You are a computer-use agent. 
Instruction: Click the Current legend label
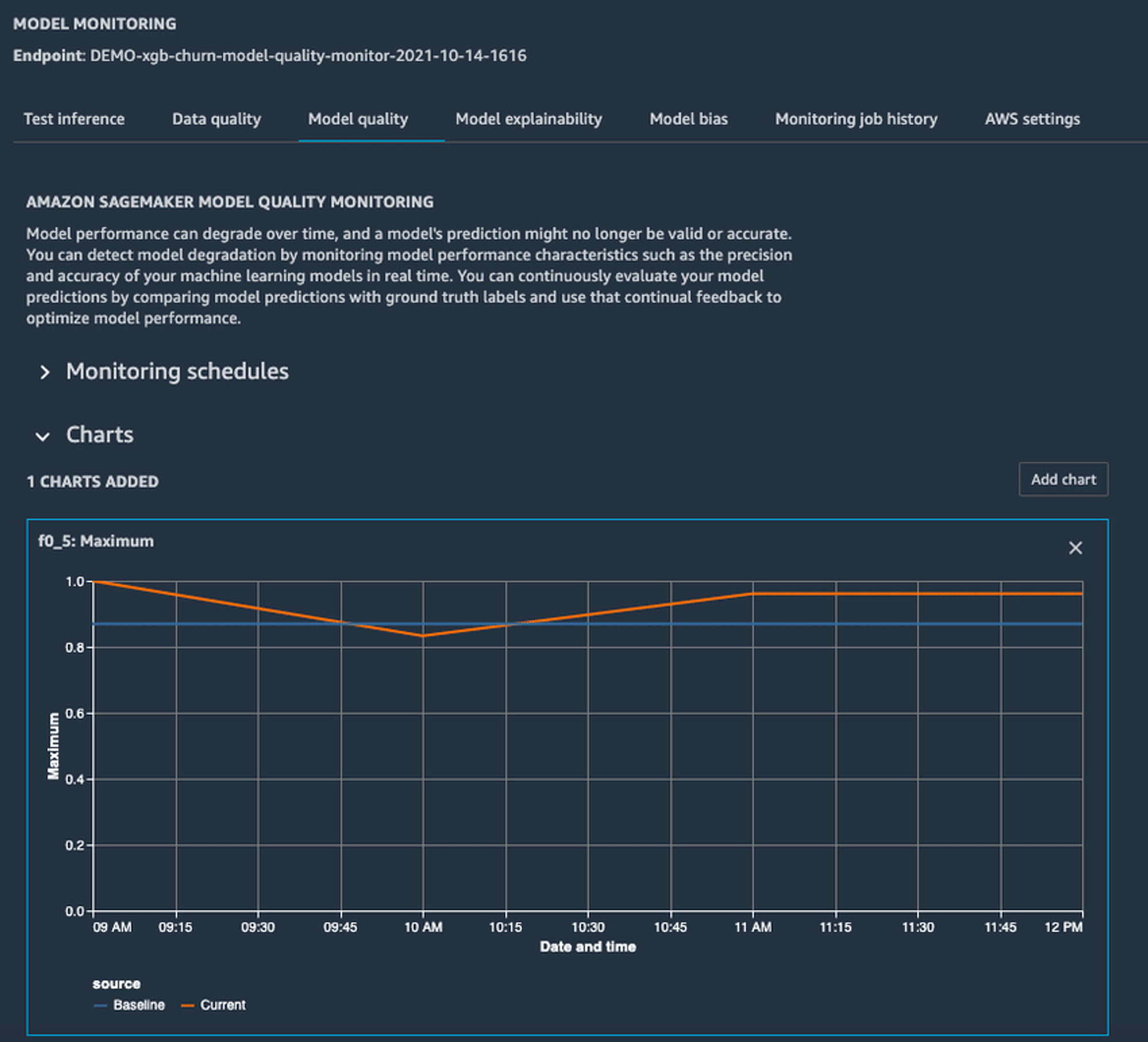223,1005
